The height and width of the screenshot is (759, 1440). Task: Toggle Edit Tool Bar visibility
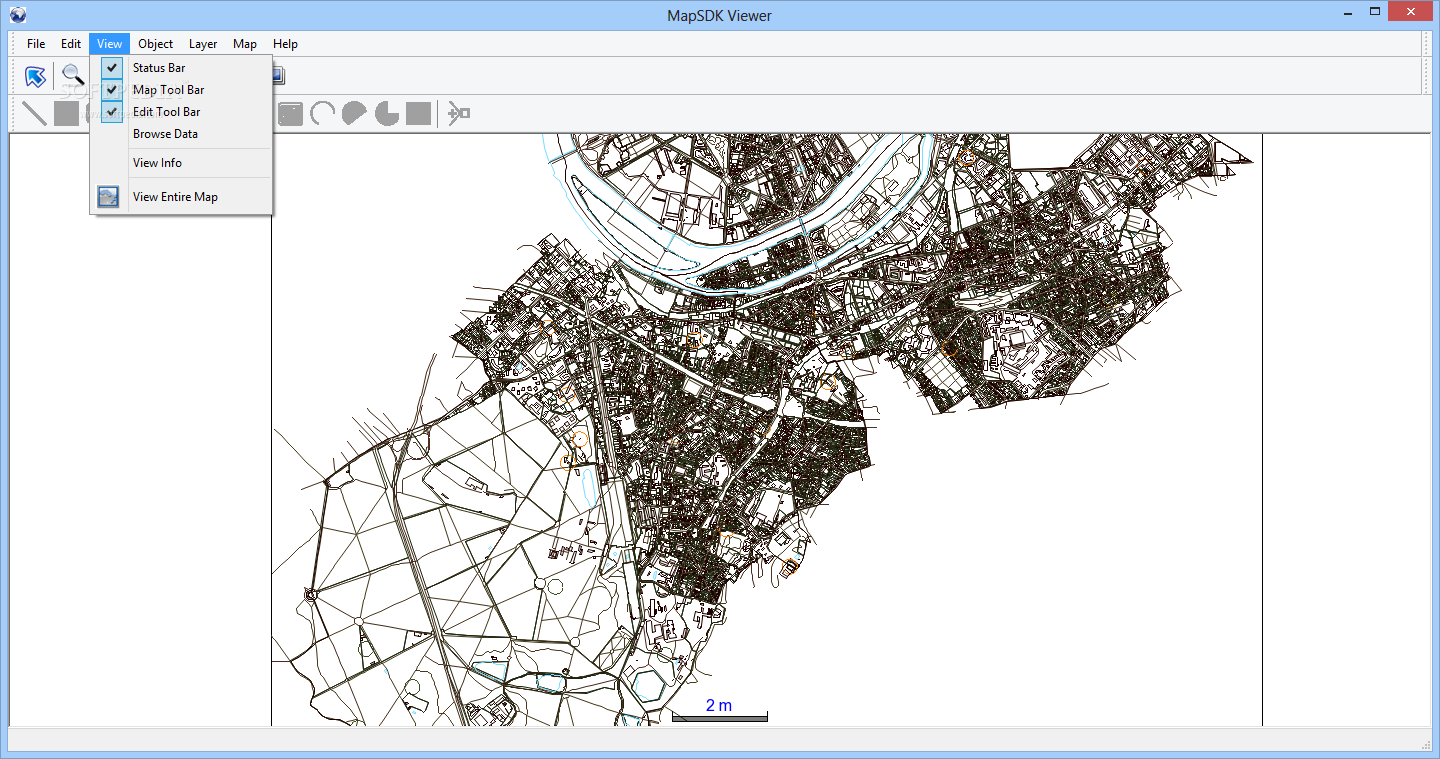coord(181,112)
